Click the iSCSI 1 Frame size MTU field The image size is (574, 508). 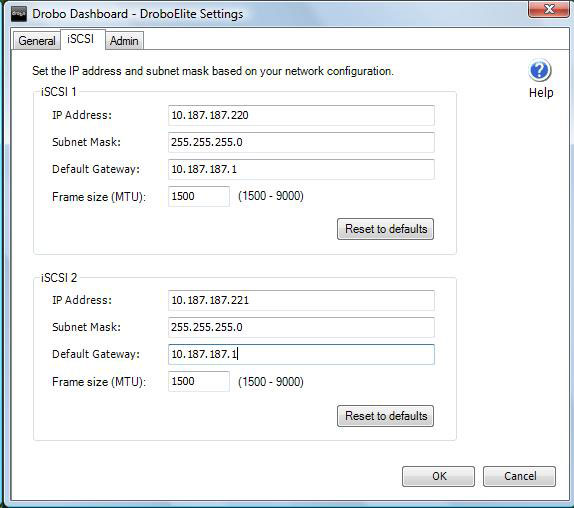(x=199, y=196)
